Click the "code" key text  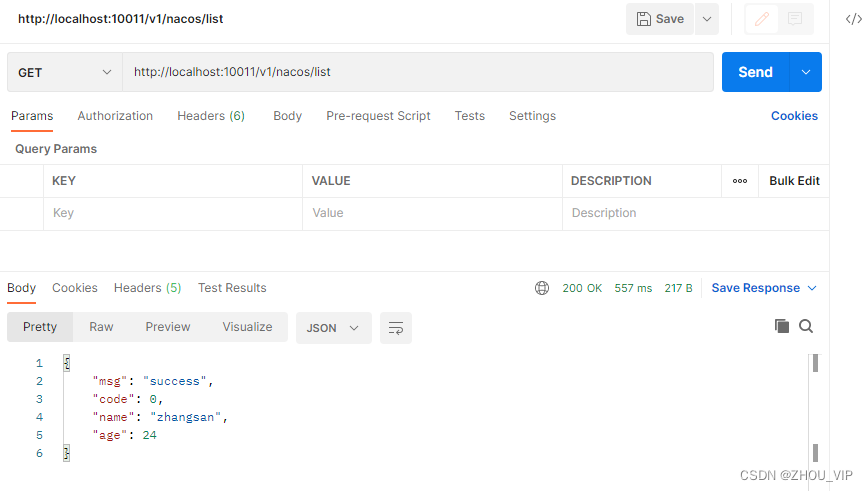tap(113, 399)
